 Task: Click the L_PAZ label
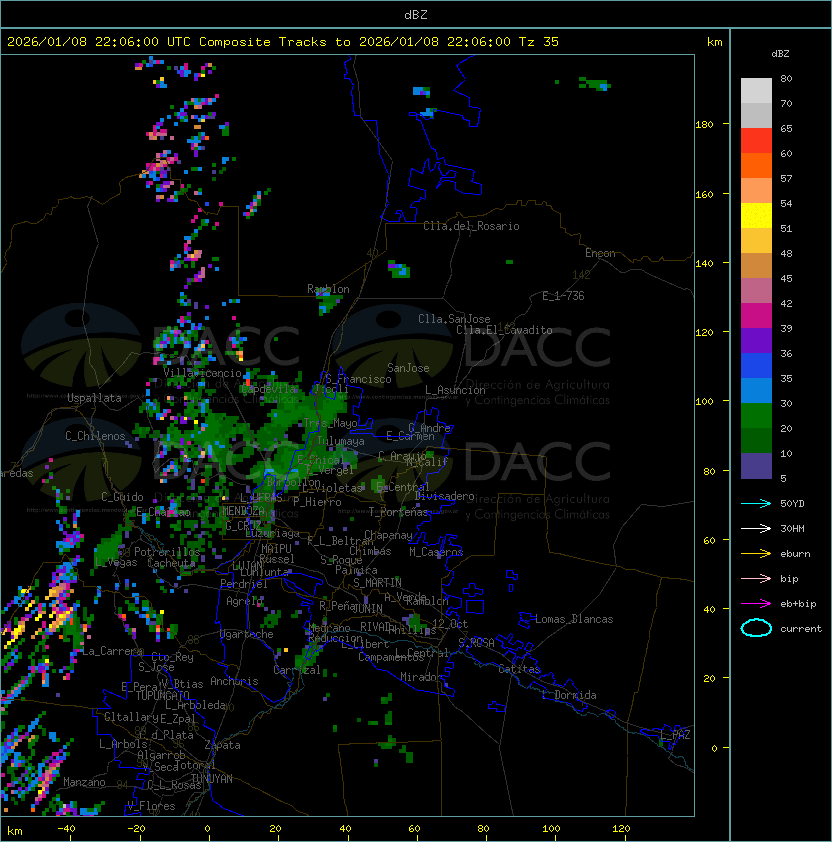click(675, 735)
